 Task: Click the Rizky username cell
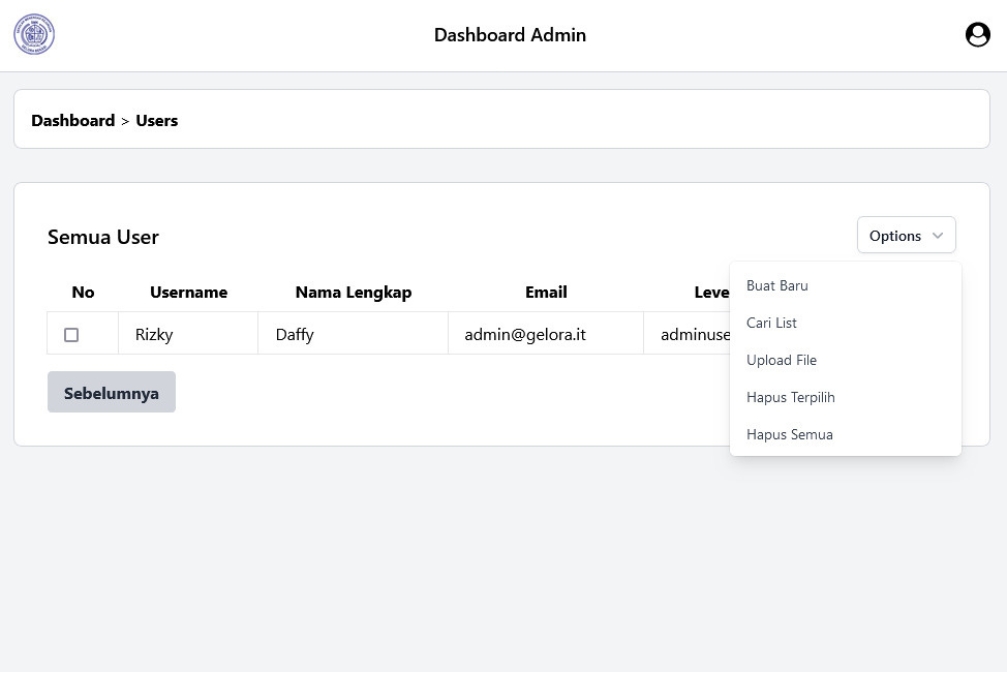click(188, 333)
